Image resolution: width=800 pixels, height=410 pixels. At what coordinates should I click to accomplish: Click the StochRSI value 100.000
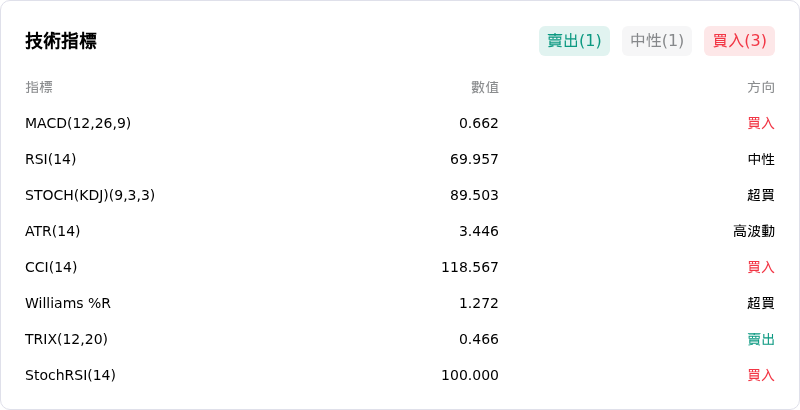[470, 375]
